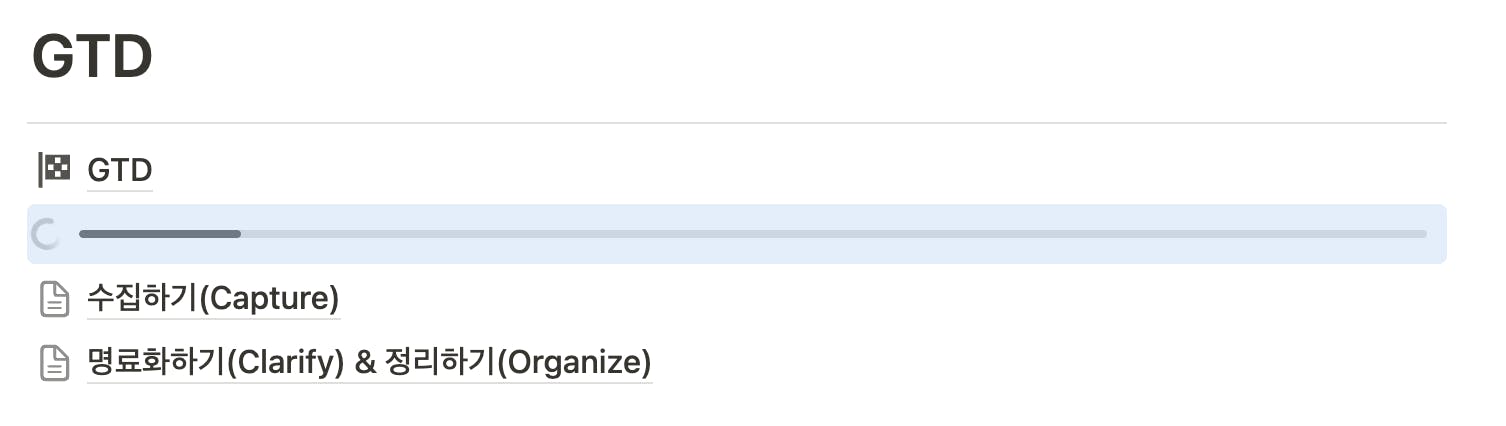
Task: Click the 수집하기 text in the Capture link
Action: coord(143,299)
